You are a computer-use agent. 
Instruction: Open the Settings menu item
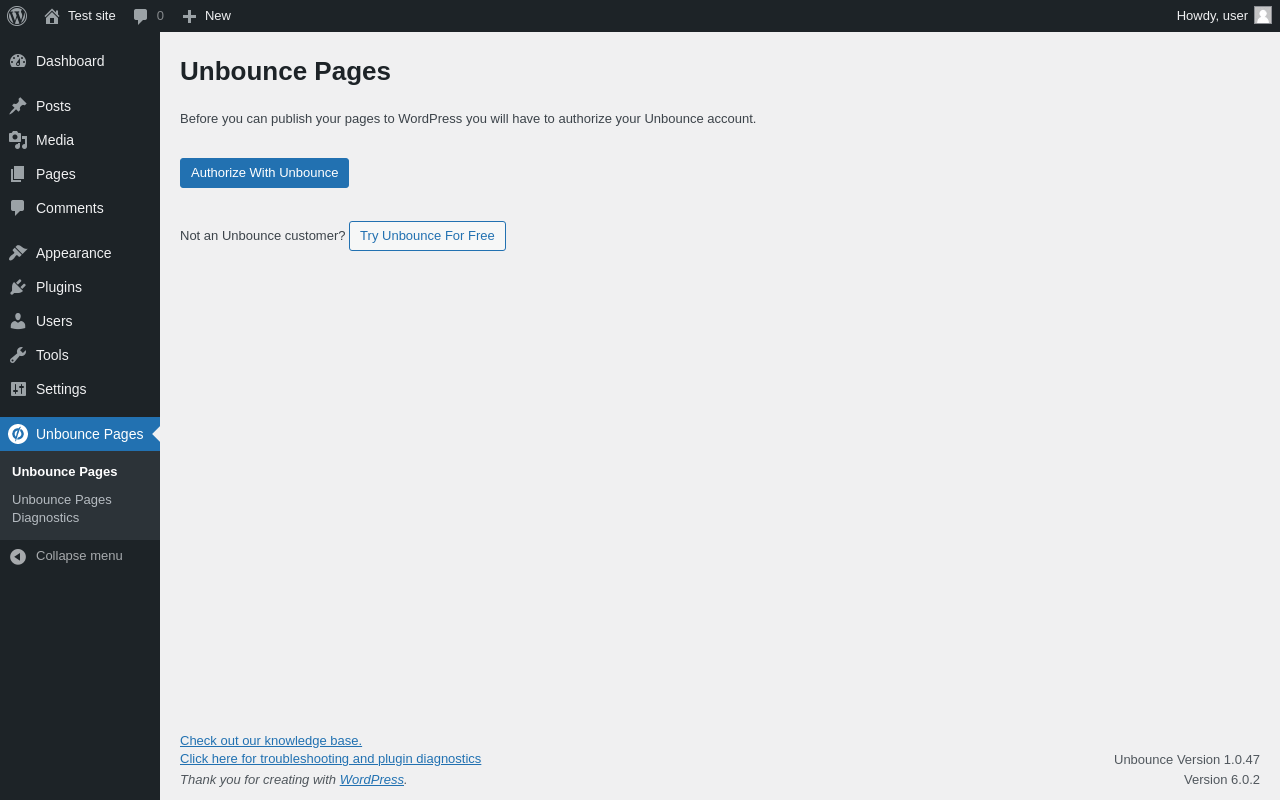[61, 389]
